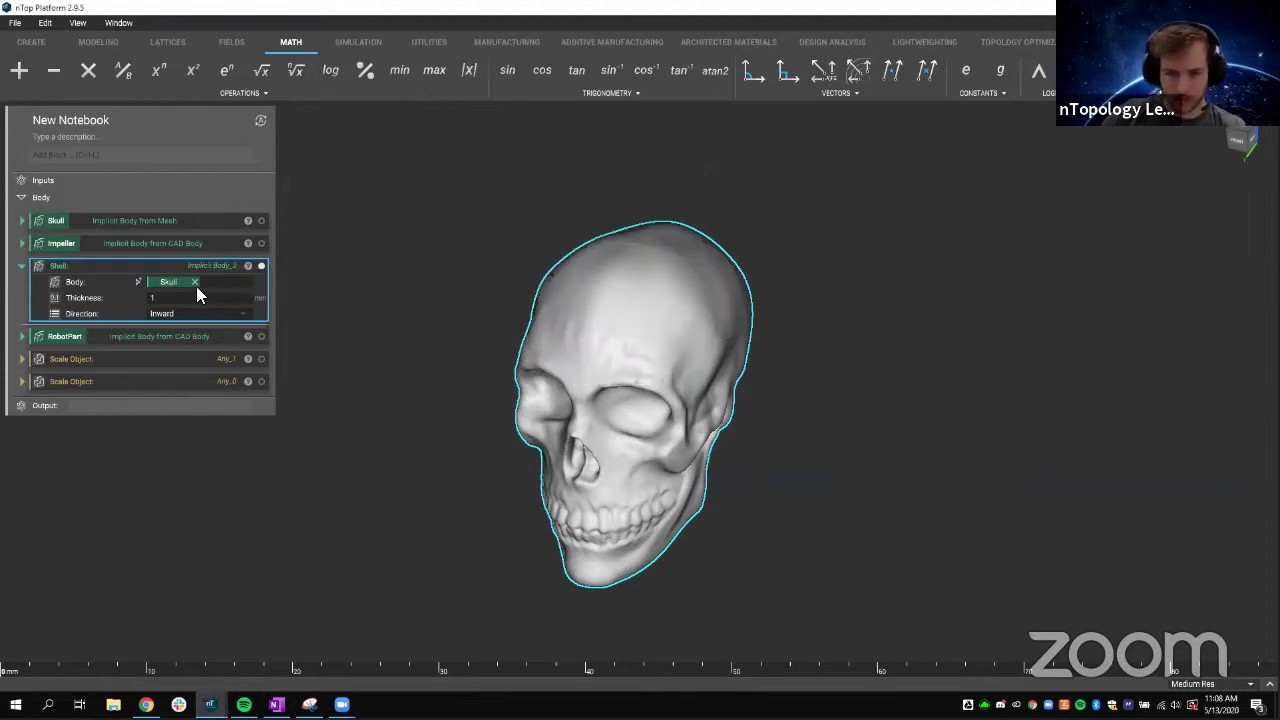Click the Euler constant e icon
The image size is (1280, 720).
(965, 70)
